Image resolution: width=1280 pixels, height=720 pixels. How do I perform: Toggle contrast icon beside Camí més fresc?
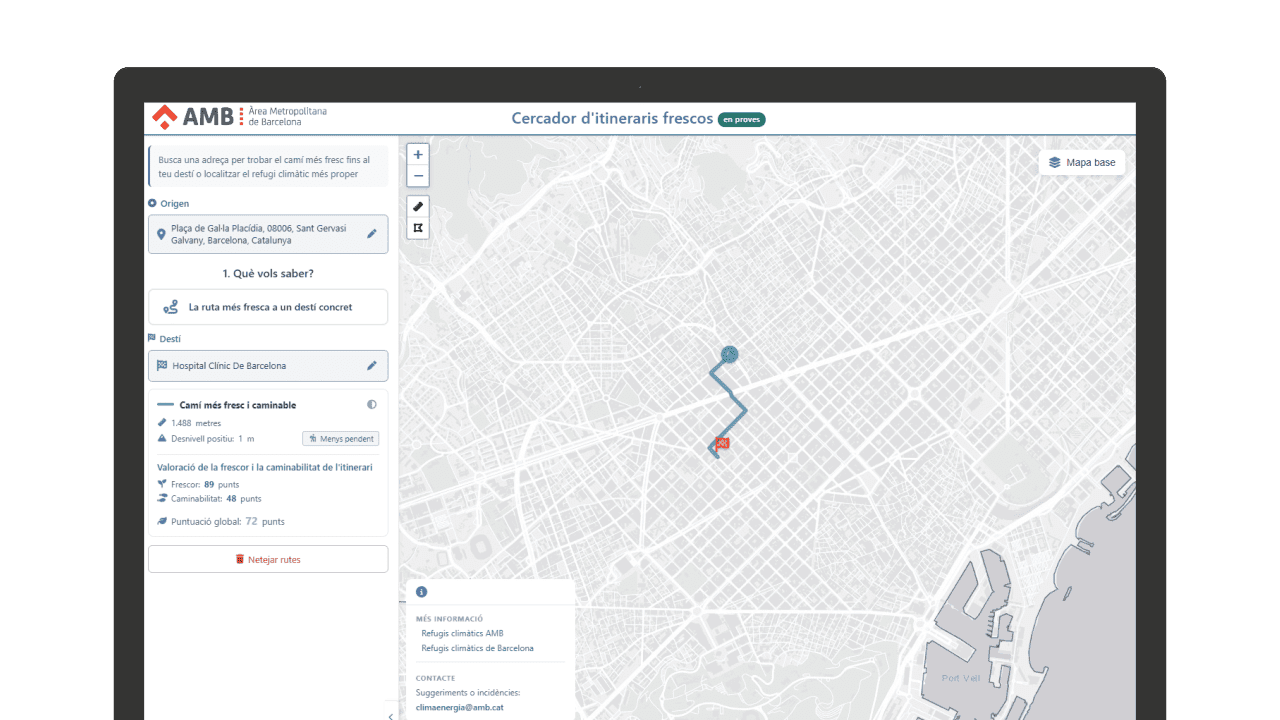(372, 405)
